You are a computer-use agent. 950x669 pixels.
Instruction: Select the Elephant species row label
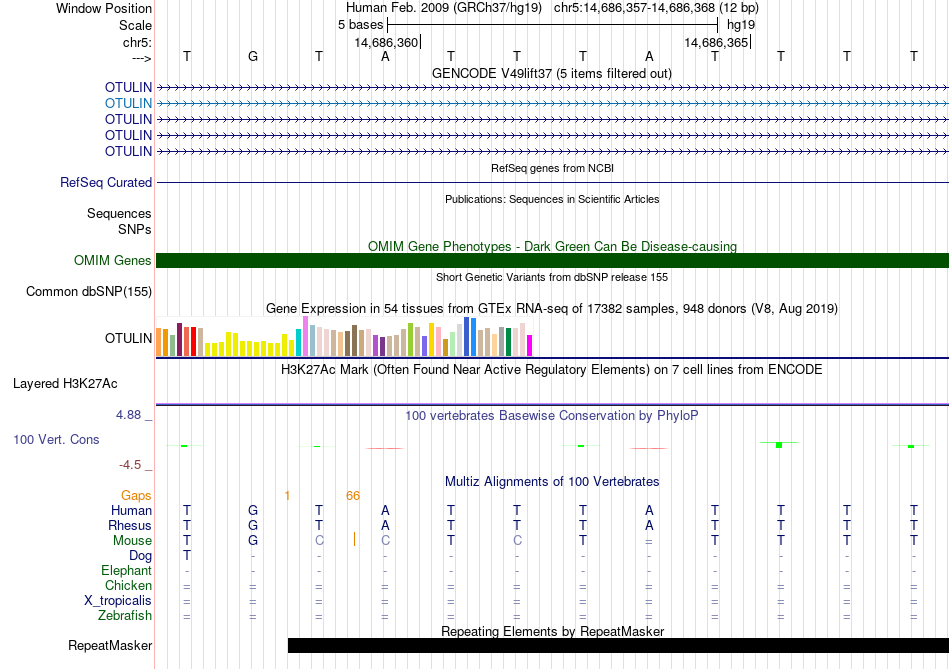click(x=127, y=570)
